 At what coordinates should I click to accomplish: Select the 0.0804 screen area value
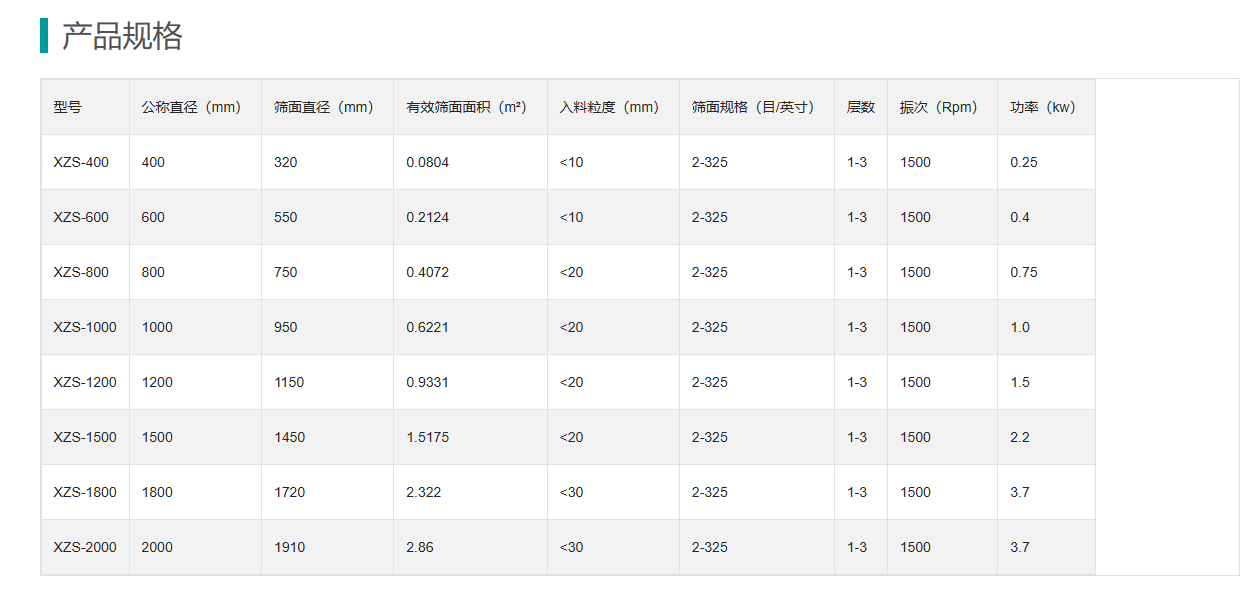coord(428,162)
